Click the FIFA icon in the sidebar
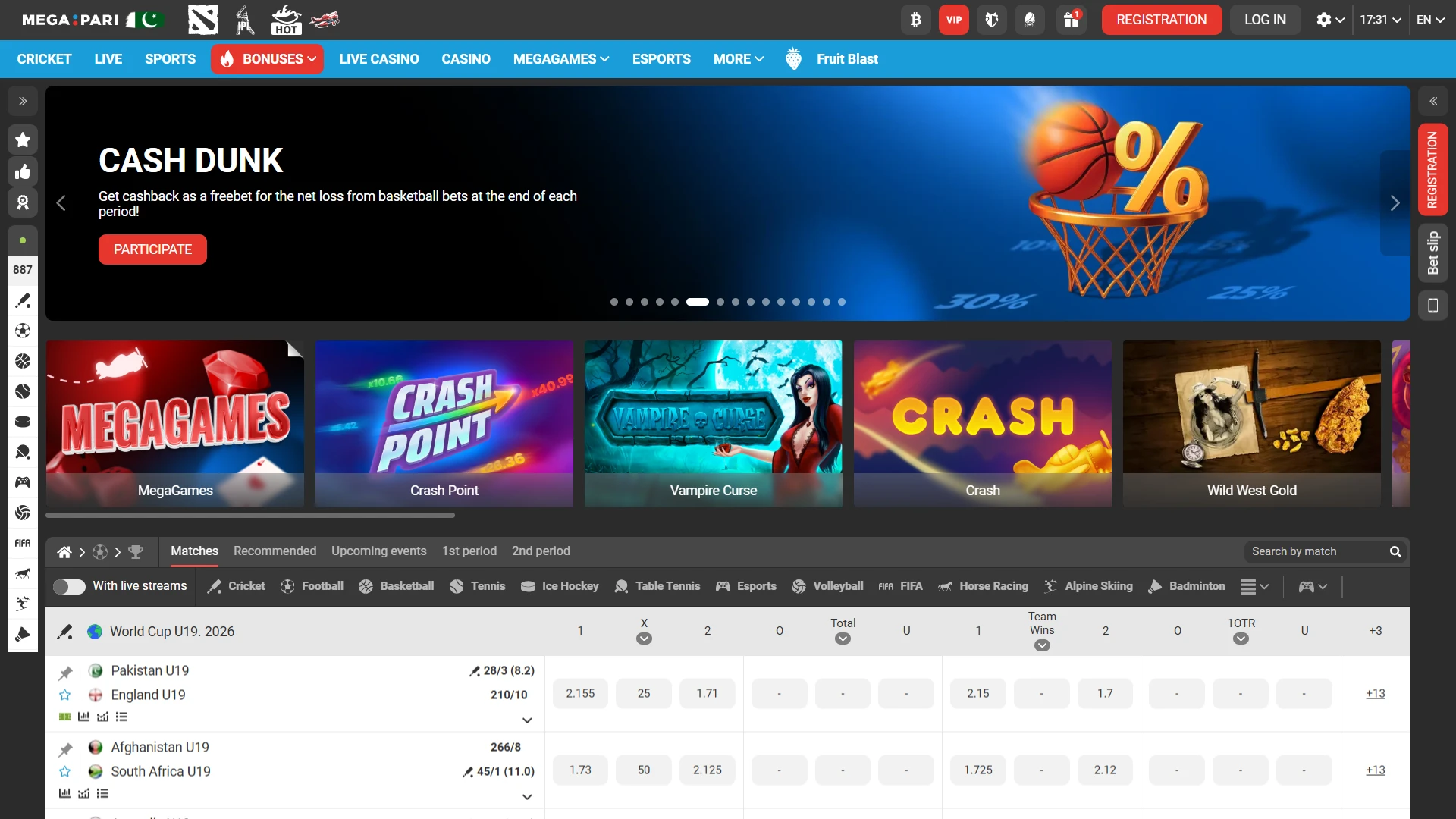The width and height of the screenshot is (1456, 819). [23, 543]
